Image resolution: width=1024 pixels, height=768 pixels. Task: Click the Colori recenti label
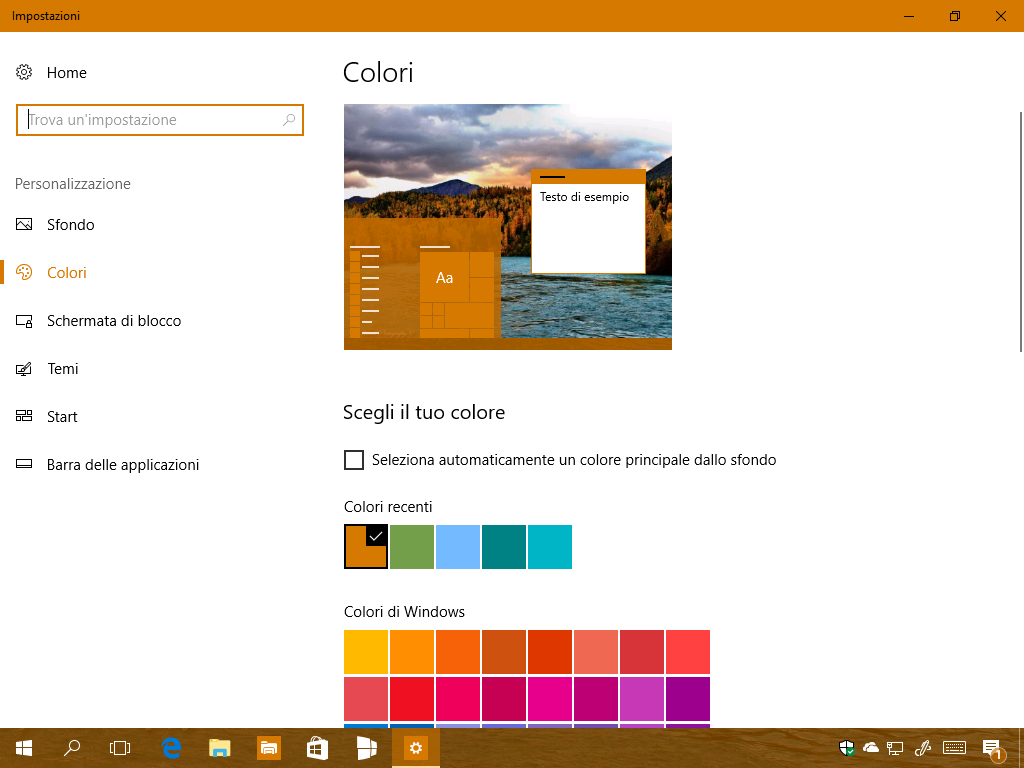[x=388, y=507]
